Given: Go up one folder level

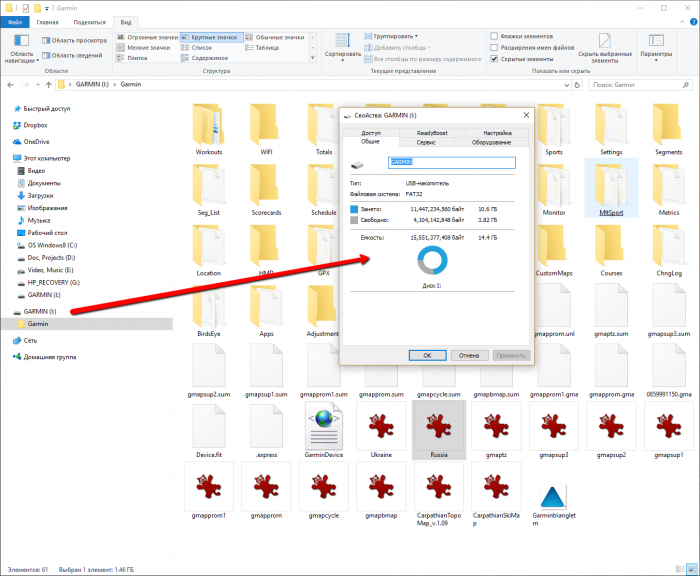Looking at the screenshot, I should coord(49,84).
